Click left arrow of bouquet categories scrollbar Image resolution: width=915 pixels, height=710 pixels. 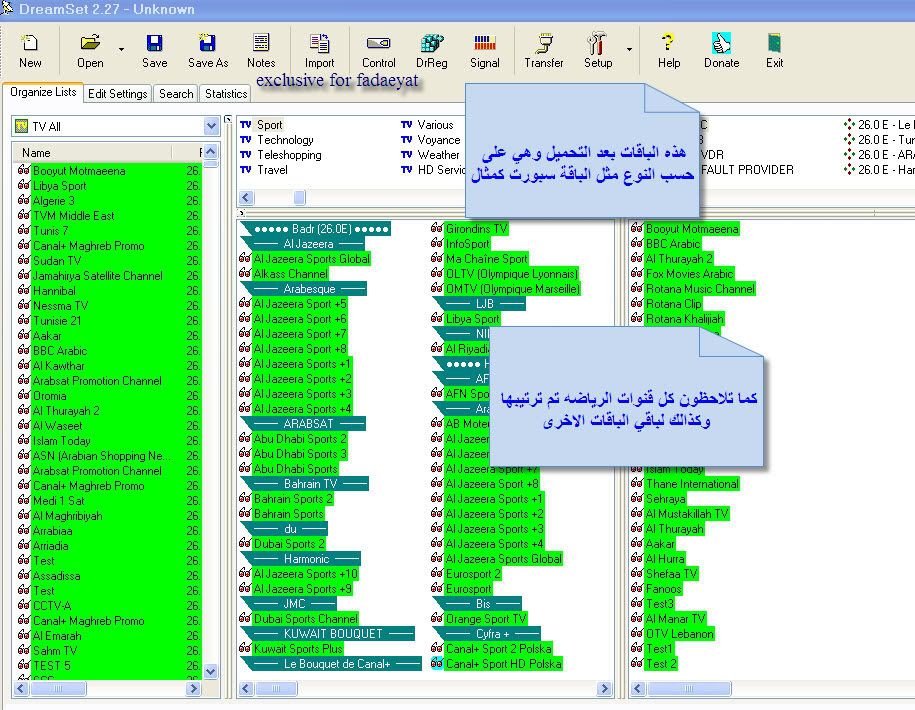tap(246, 197)
